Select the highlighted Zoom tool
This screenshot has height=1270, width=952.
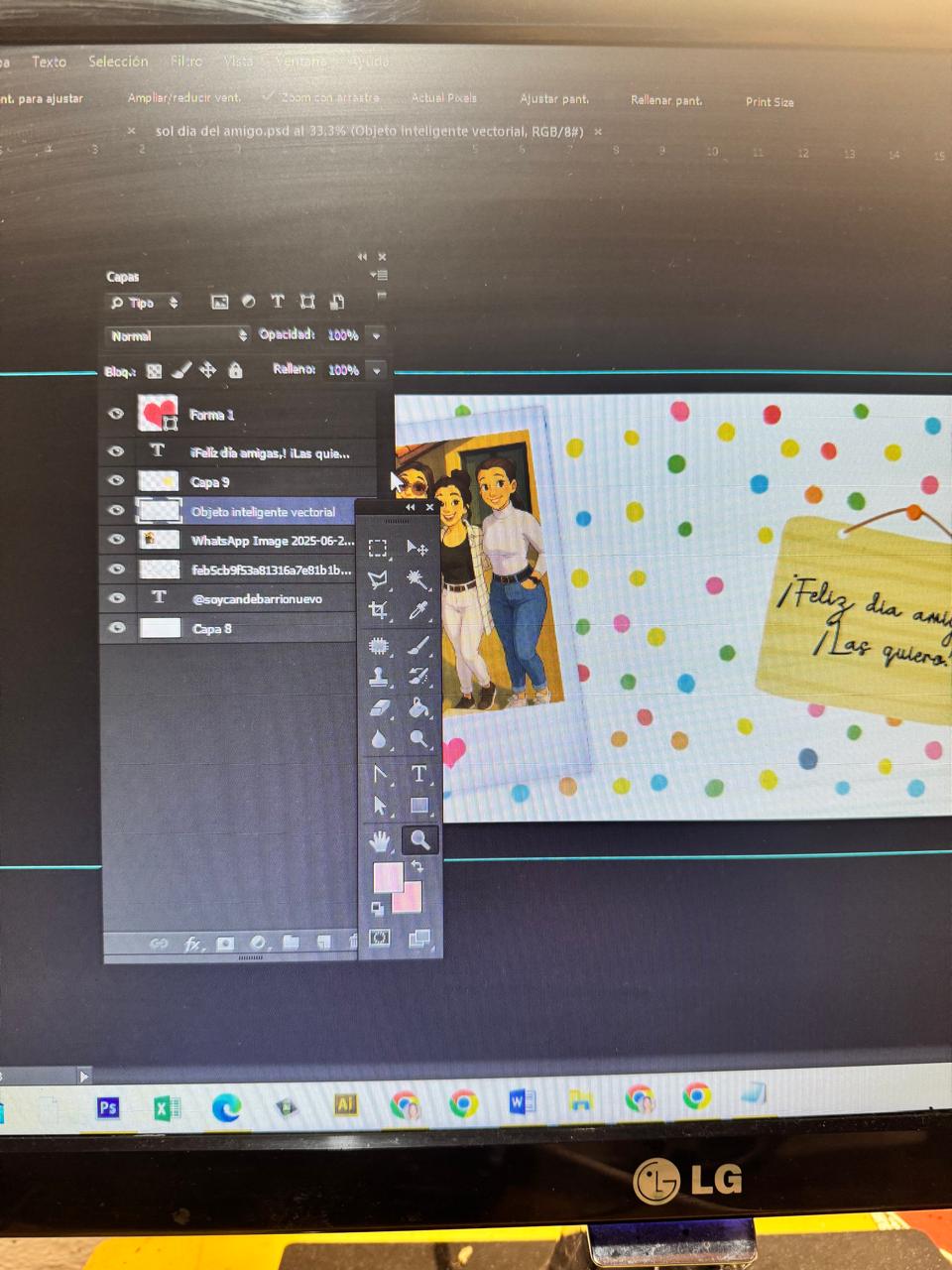(420, 840)
